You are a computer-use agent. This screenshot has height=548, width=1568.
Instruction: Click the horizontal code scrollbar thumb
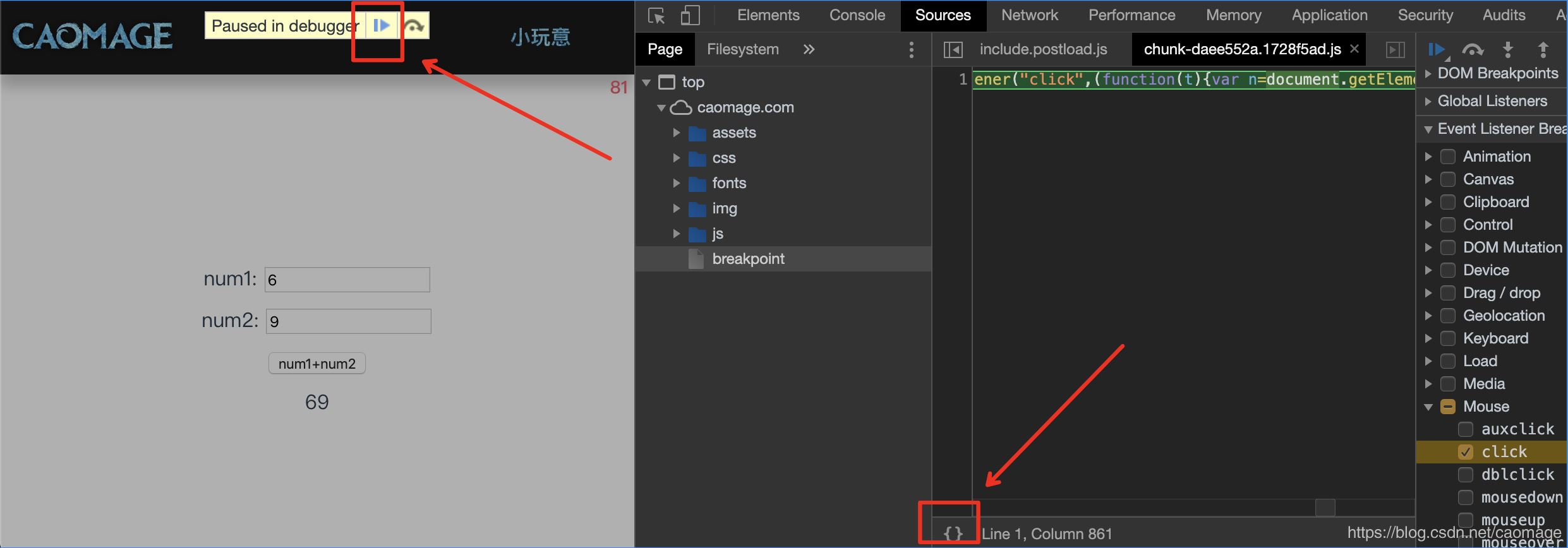[x=1325, y=507]
